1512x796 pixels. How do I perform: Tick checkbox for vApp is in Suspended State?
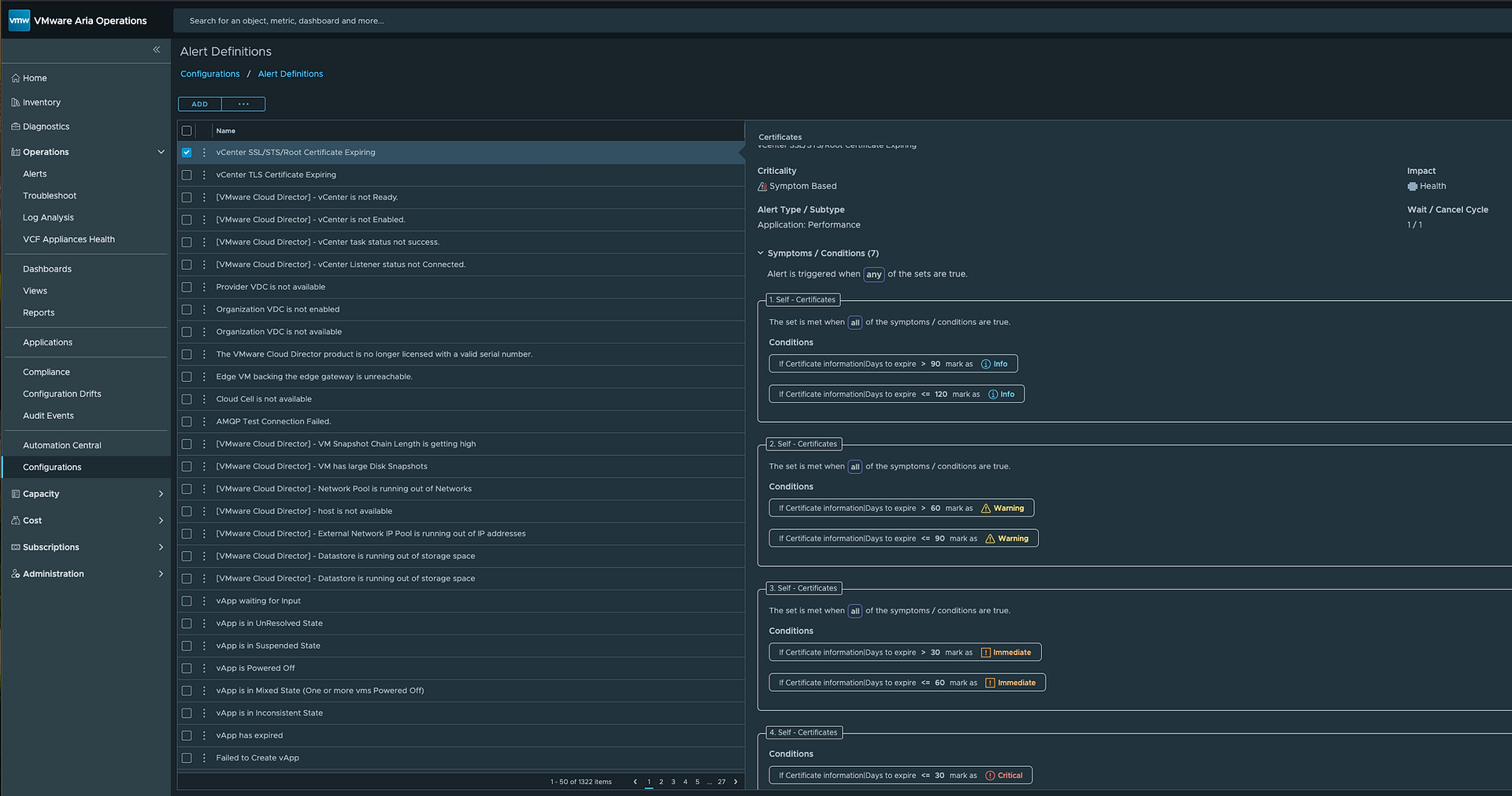tap(187, 646)
